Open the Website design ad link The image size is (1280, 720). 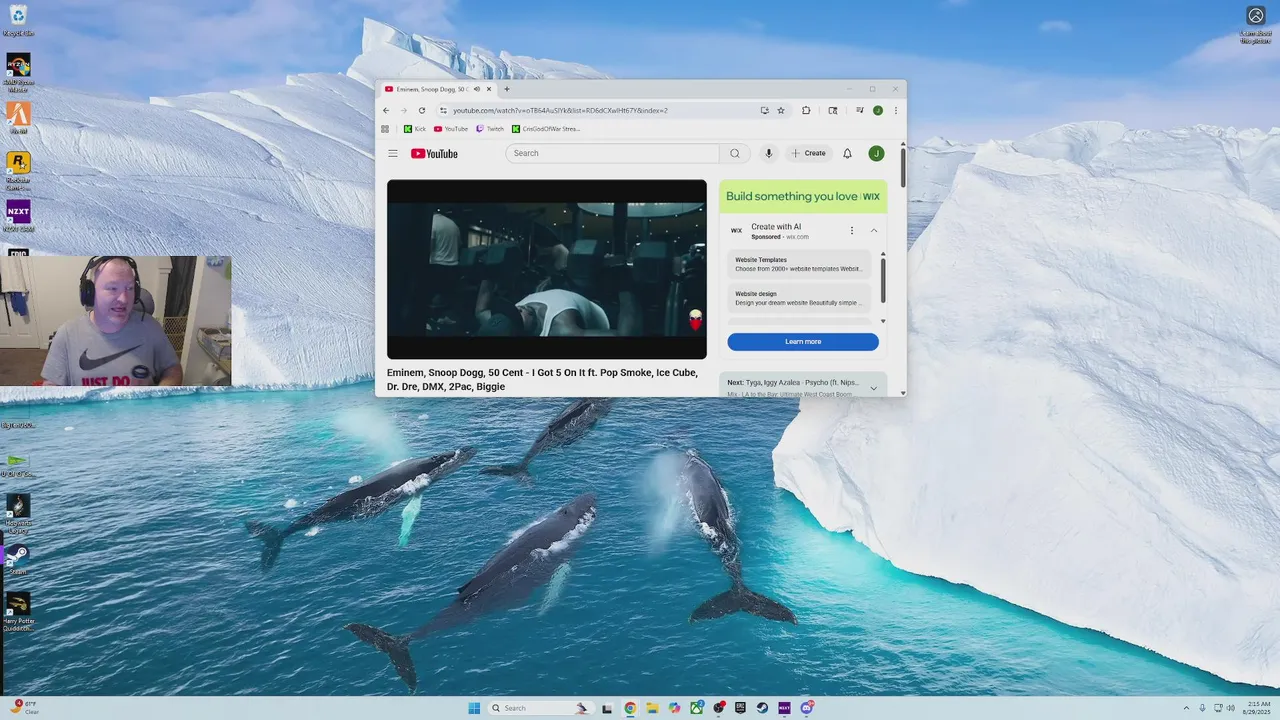[799, 298]
